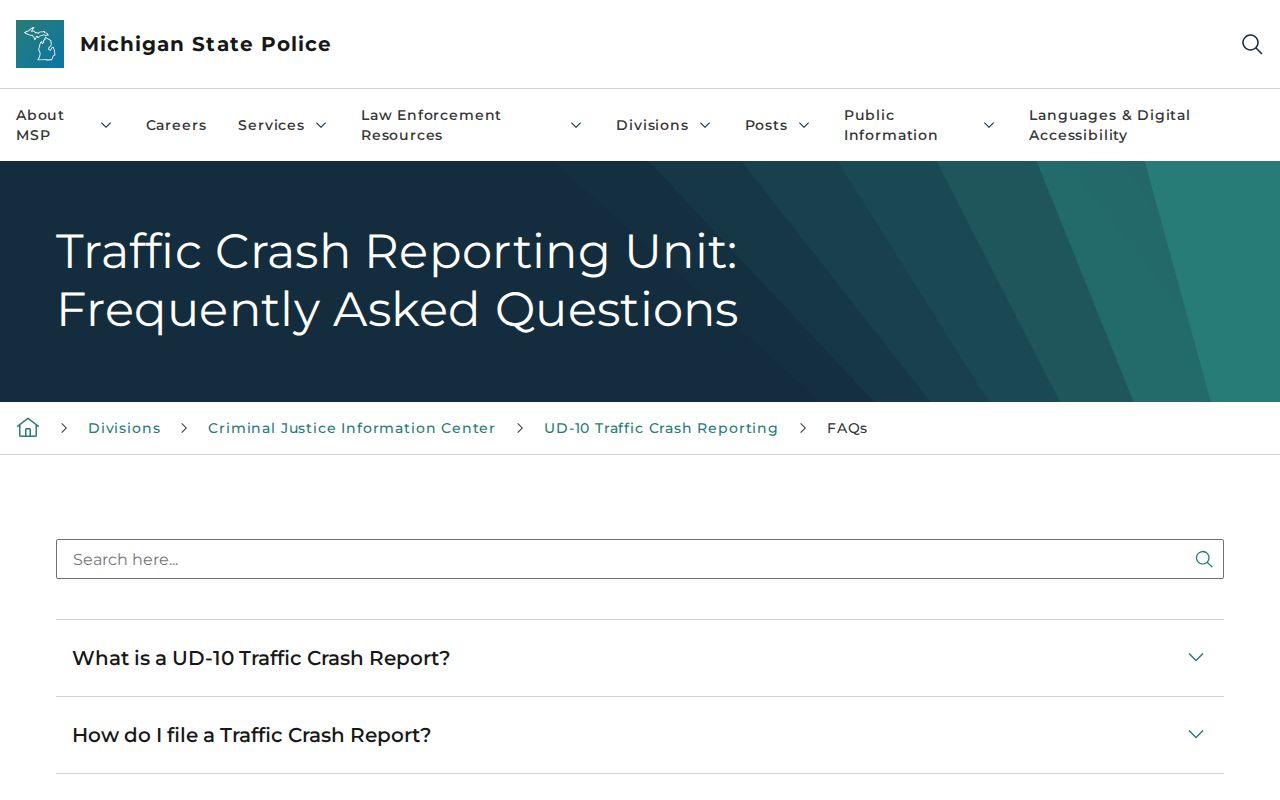Expand the UD-10 Traffic Crash Report question chevron
The image size is (1280, 800).
click(x=1196, y=657)
